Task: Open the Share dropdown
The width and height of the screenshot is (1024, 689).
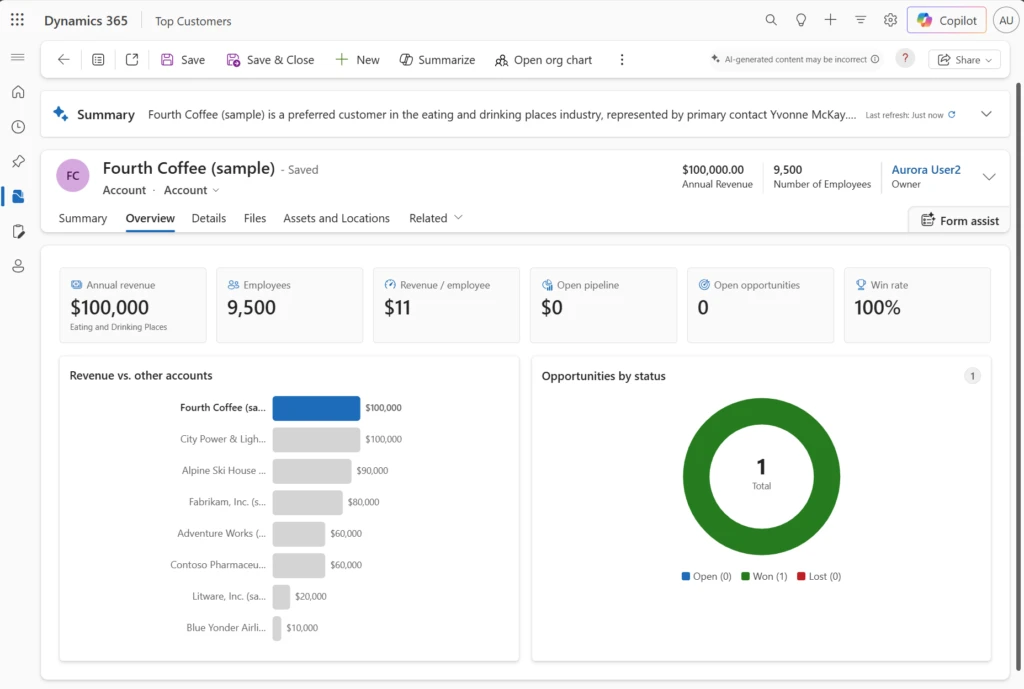Action: coord(965,59)
